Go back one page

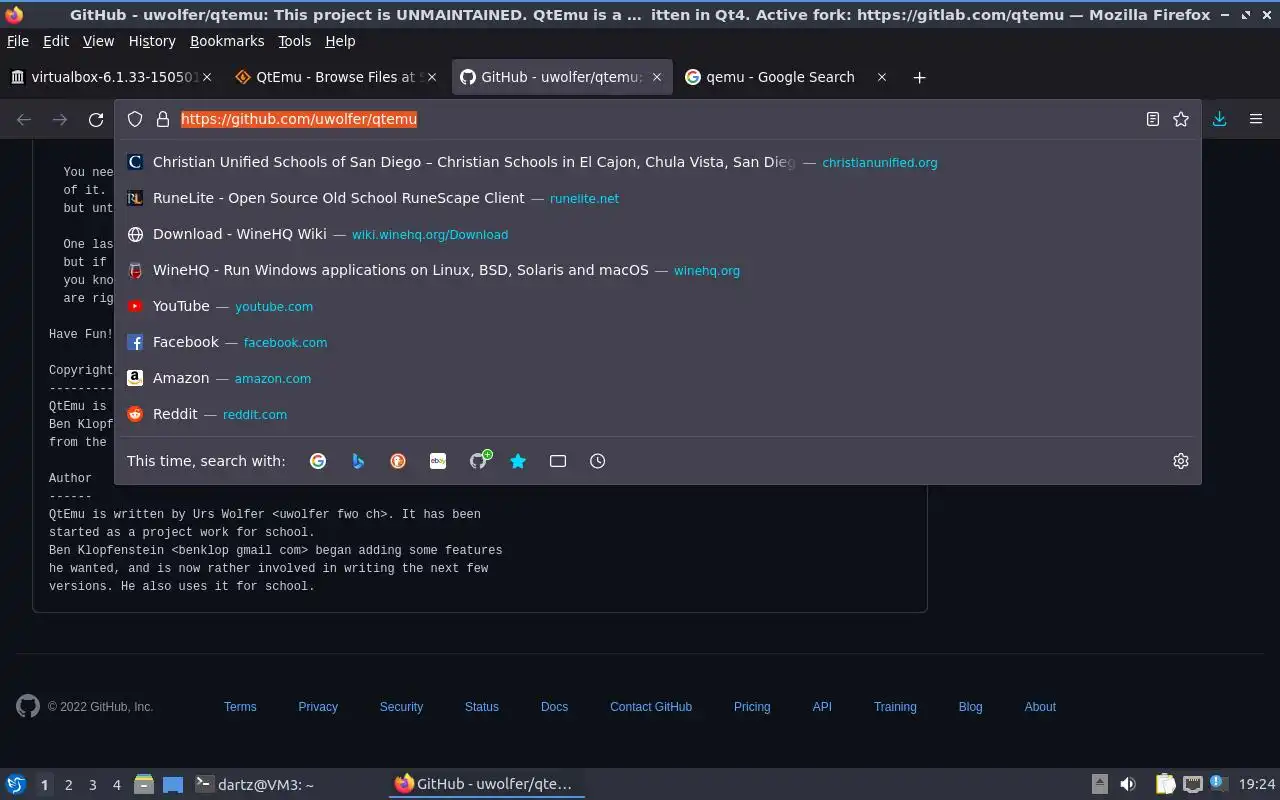[x=24, y=120]
